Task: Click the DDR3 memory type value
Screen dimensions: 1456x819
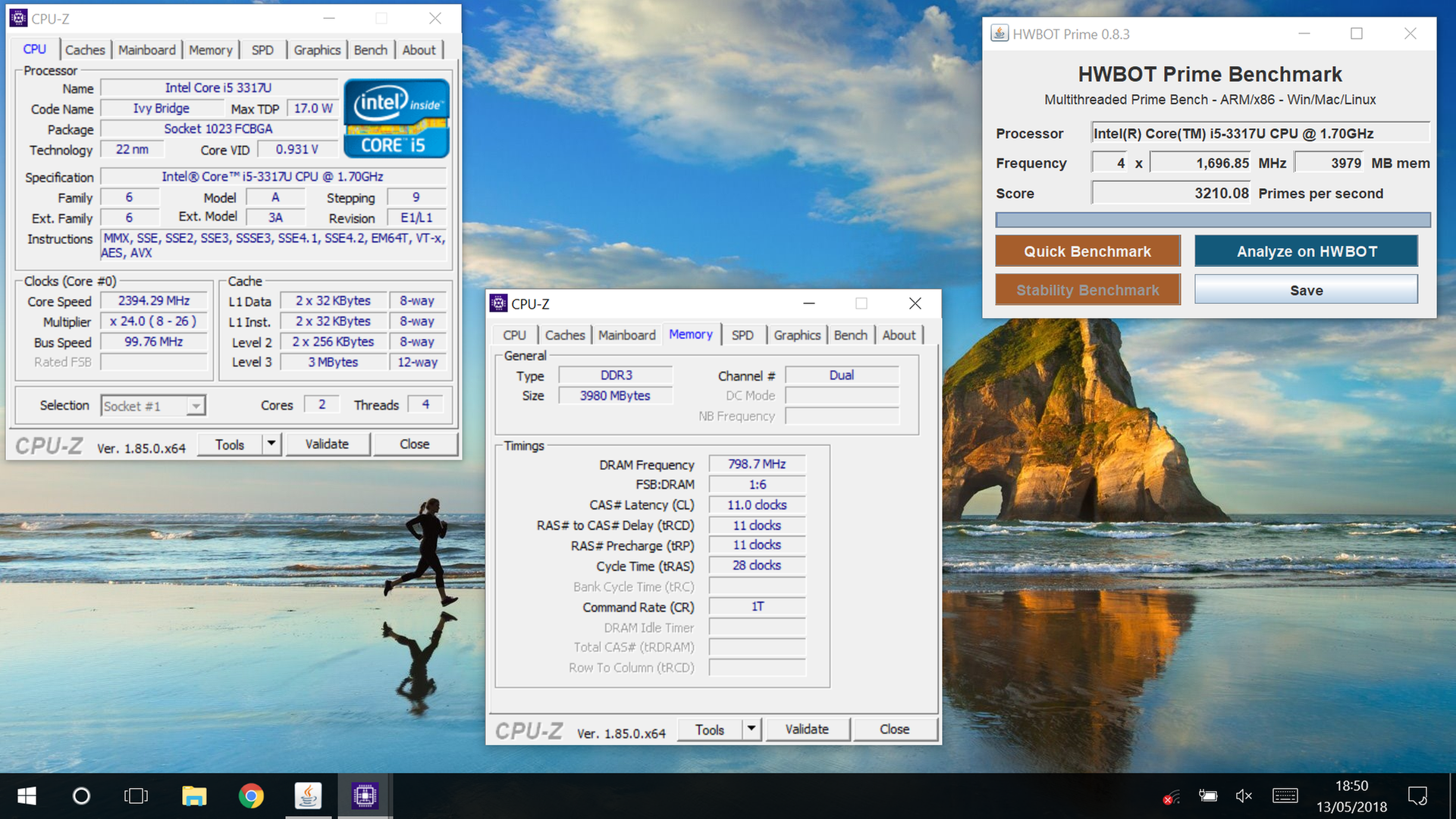Action: click(x=615, y=375)
